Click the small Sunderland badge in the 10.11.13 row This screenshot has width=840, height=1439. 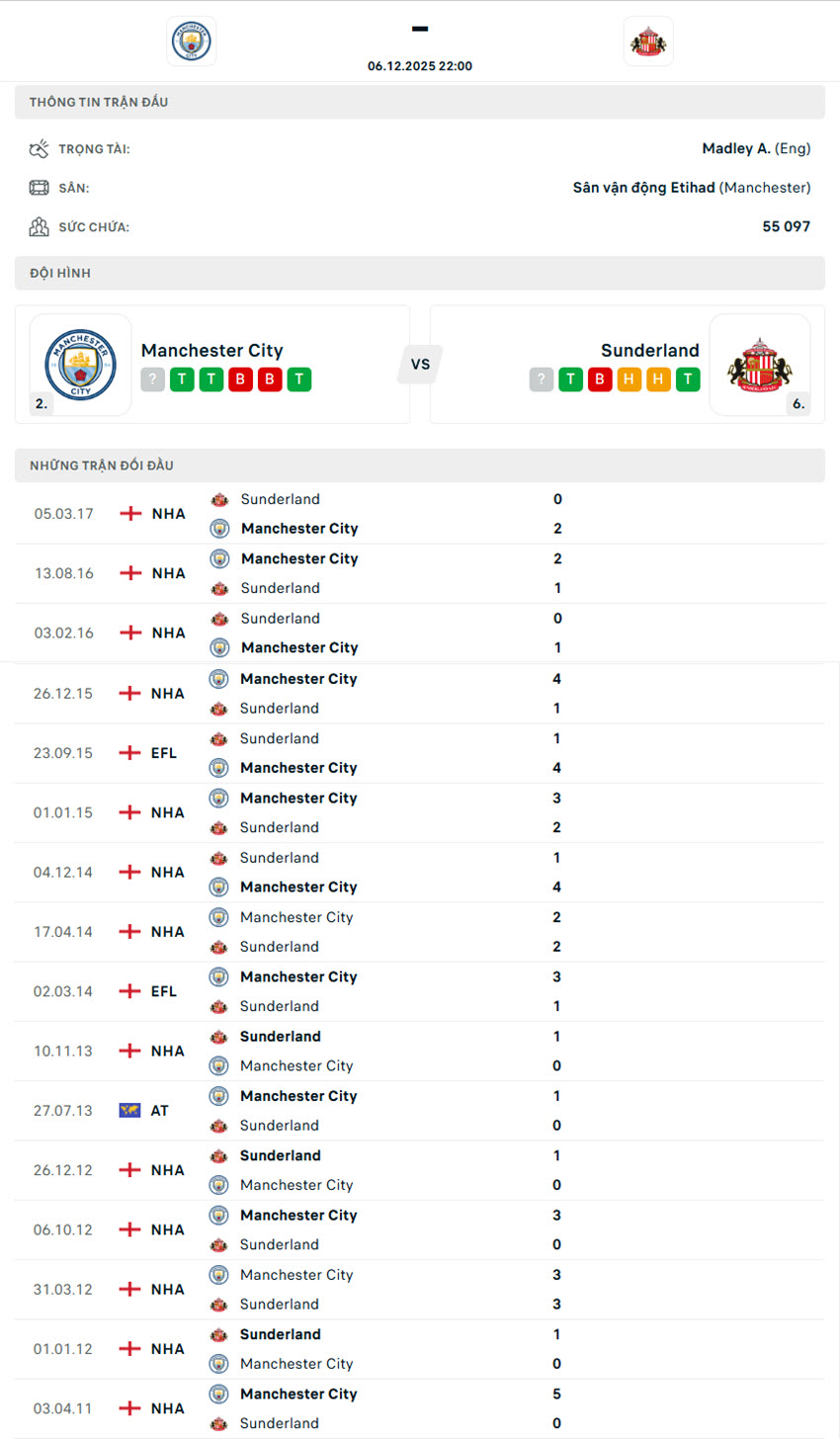(x=219, y=1036)
